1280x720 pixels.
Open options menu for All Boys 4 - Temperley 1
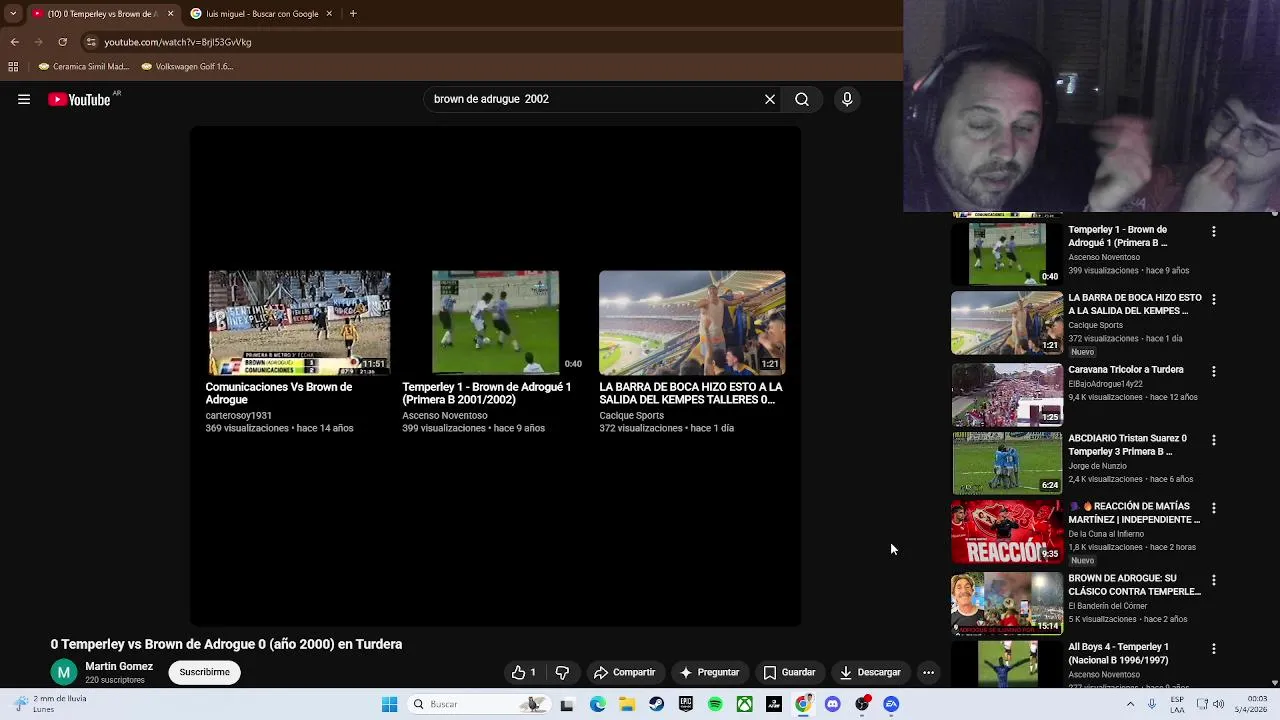[x=1214, y=648]
